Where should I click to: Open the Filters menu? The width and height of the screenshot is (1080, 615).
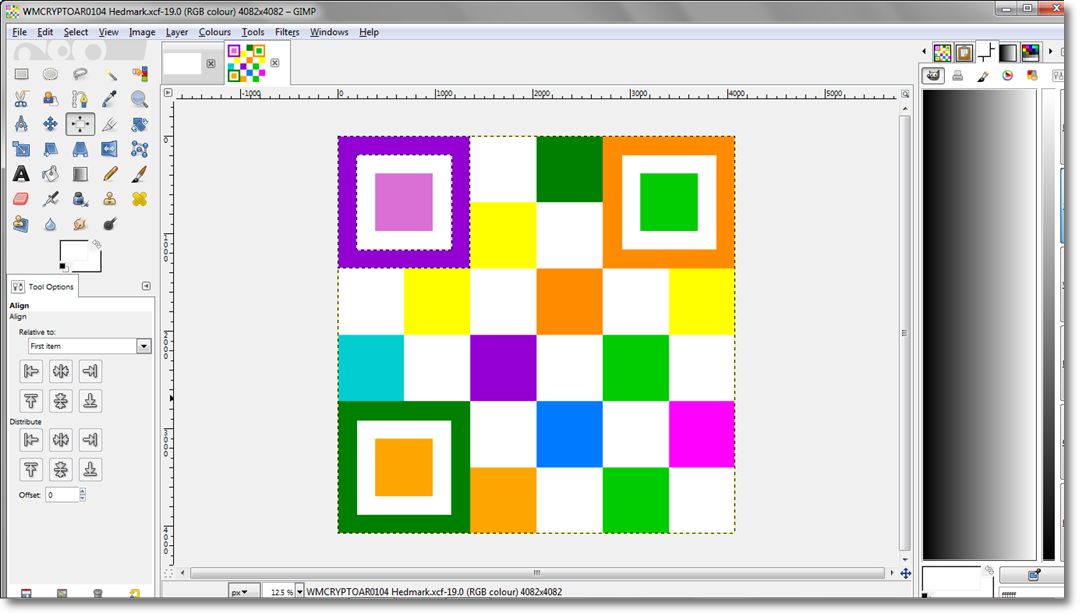point(287,32)
